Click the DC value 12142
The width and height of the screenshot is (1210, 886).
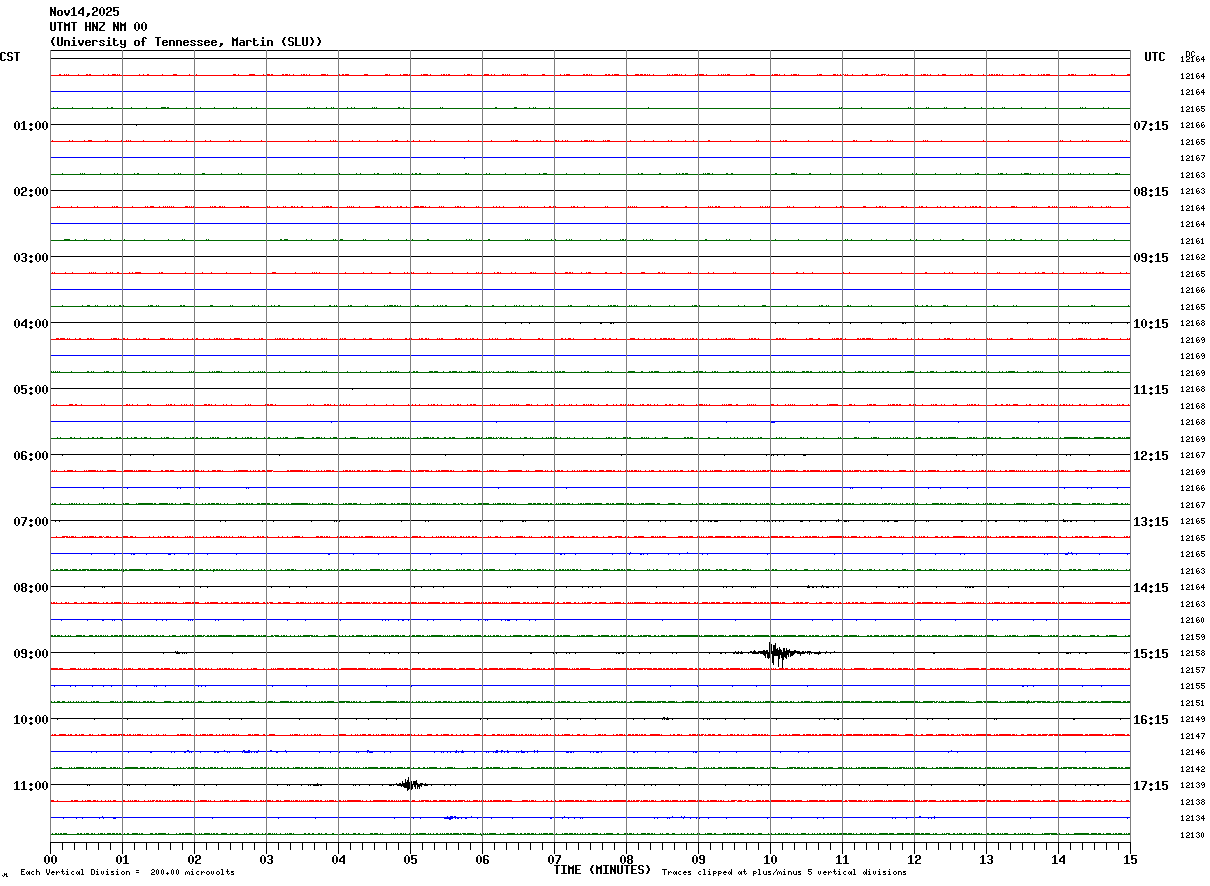(x=1192, y=769)
